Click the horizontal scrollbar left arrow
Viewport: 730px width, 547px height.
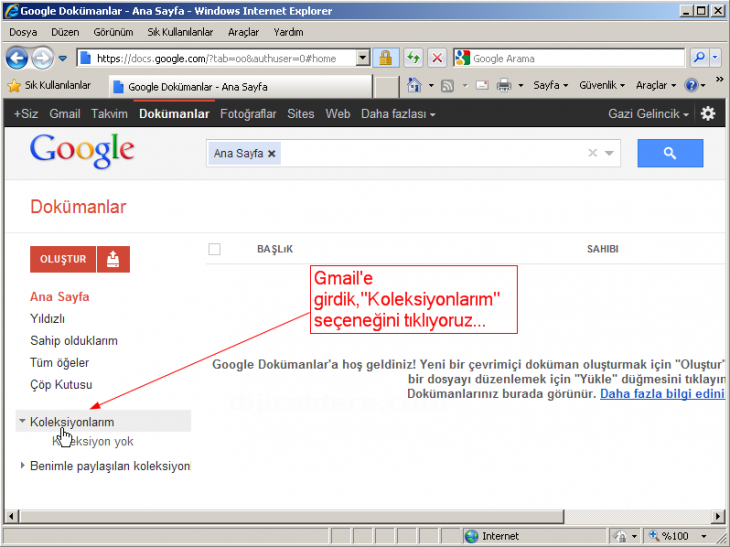[12, 516]
